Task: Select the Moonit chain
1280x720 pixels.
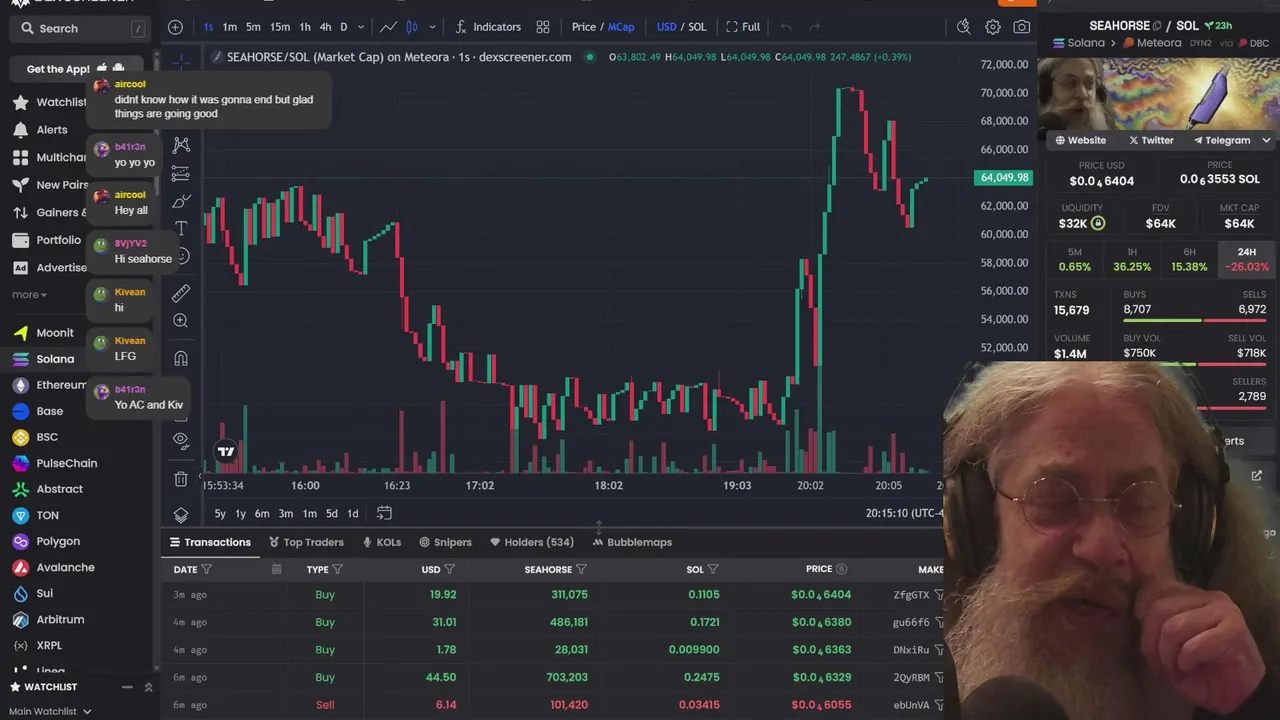Action: (43, 333)
